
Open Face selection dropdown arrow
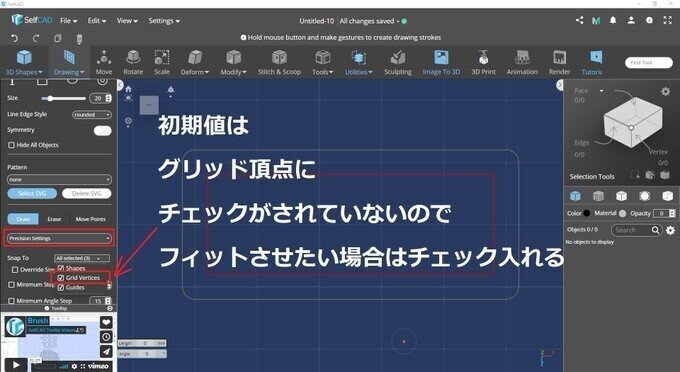point(601,91)
